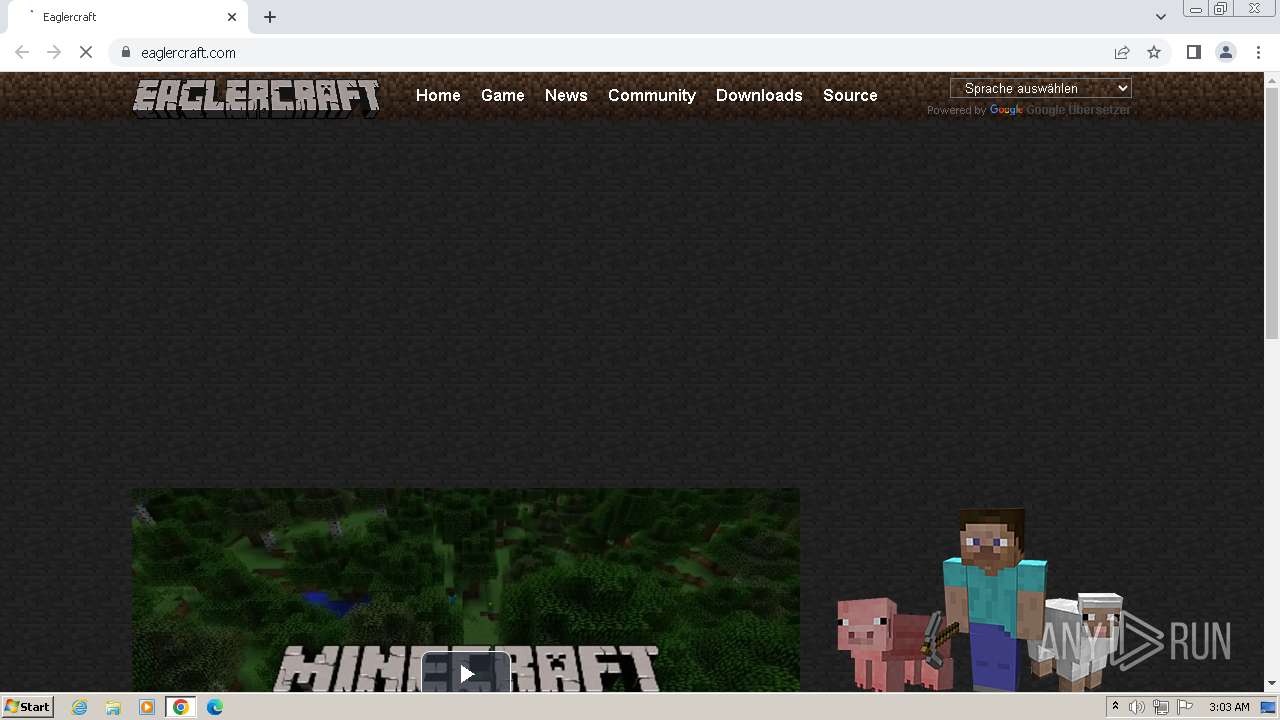The height and width of the screenshot is (720, 1280).
Task: Click the Eaglercraft logo
Action: [257, 98]
